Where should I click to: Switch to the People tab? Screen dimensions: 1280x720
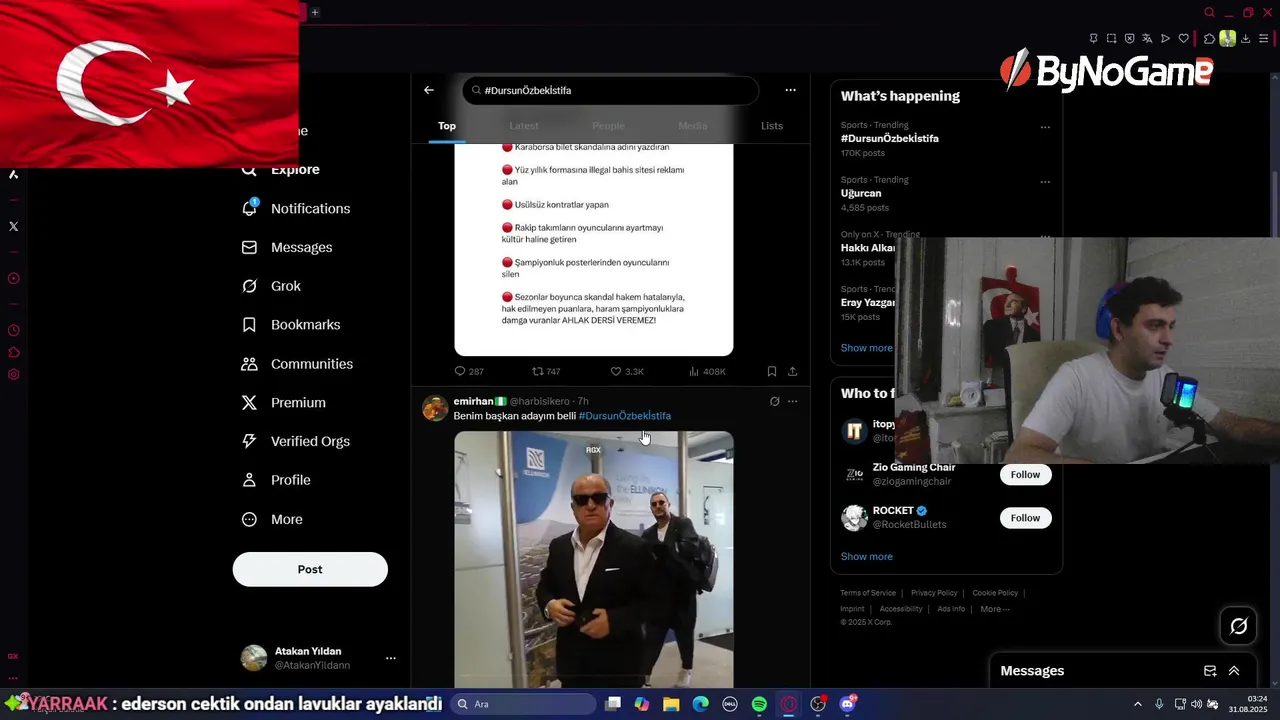click(608, 126)
